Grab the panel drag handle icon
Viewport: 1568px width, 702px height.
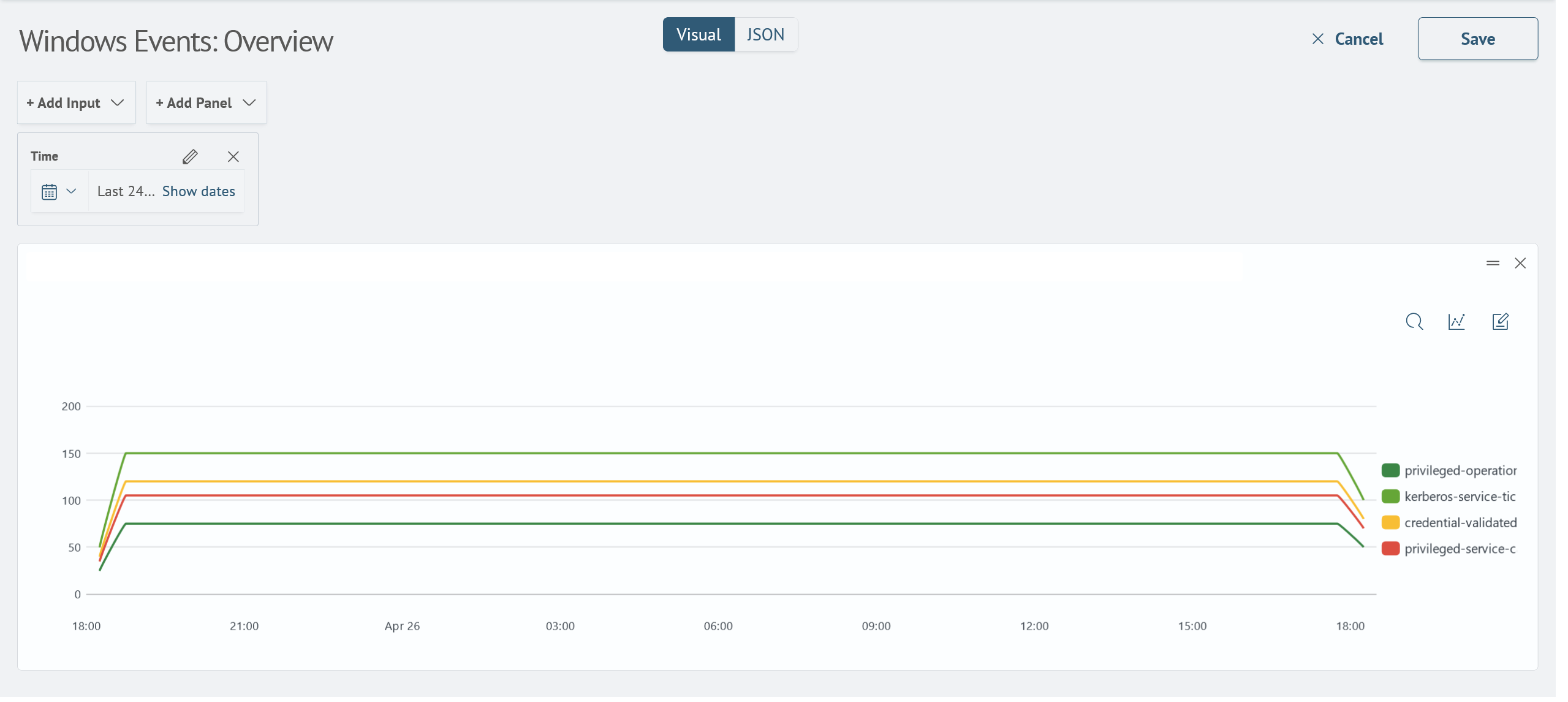tap(1493, 264)
